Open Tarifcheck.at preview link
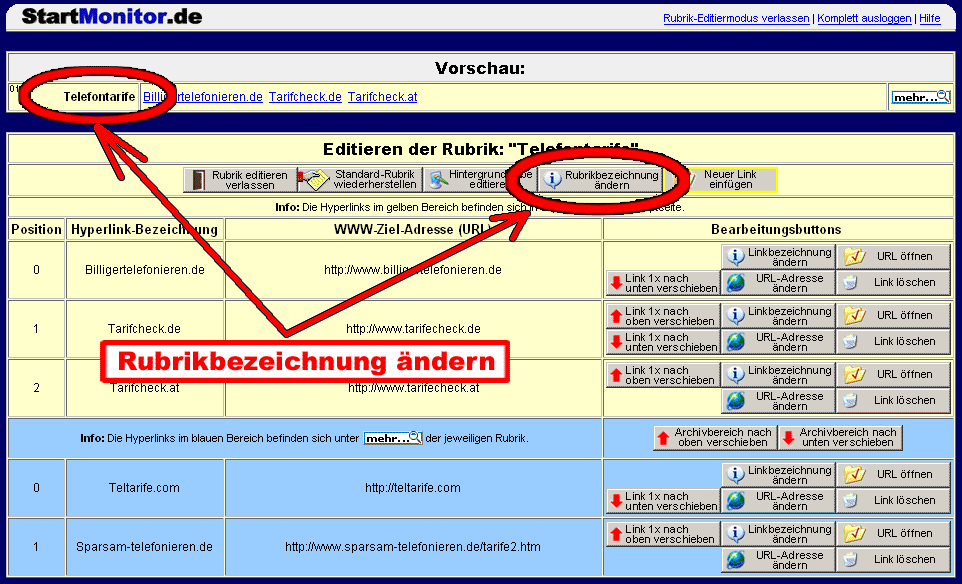The width and height of the screenshot is (962, 584). 382,97
